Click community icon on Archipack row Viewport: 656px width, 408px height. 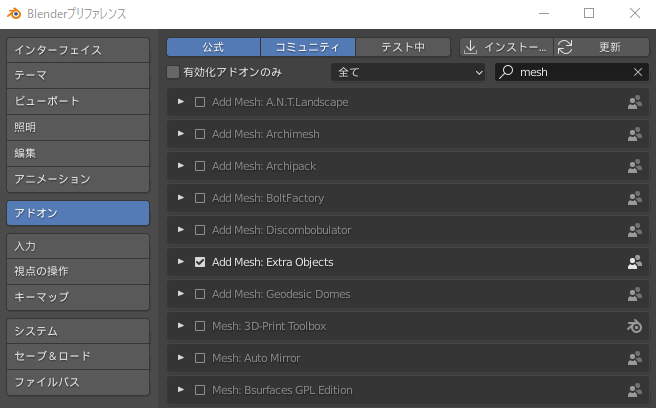coord(635,166)
